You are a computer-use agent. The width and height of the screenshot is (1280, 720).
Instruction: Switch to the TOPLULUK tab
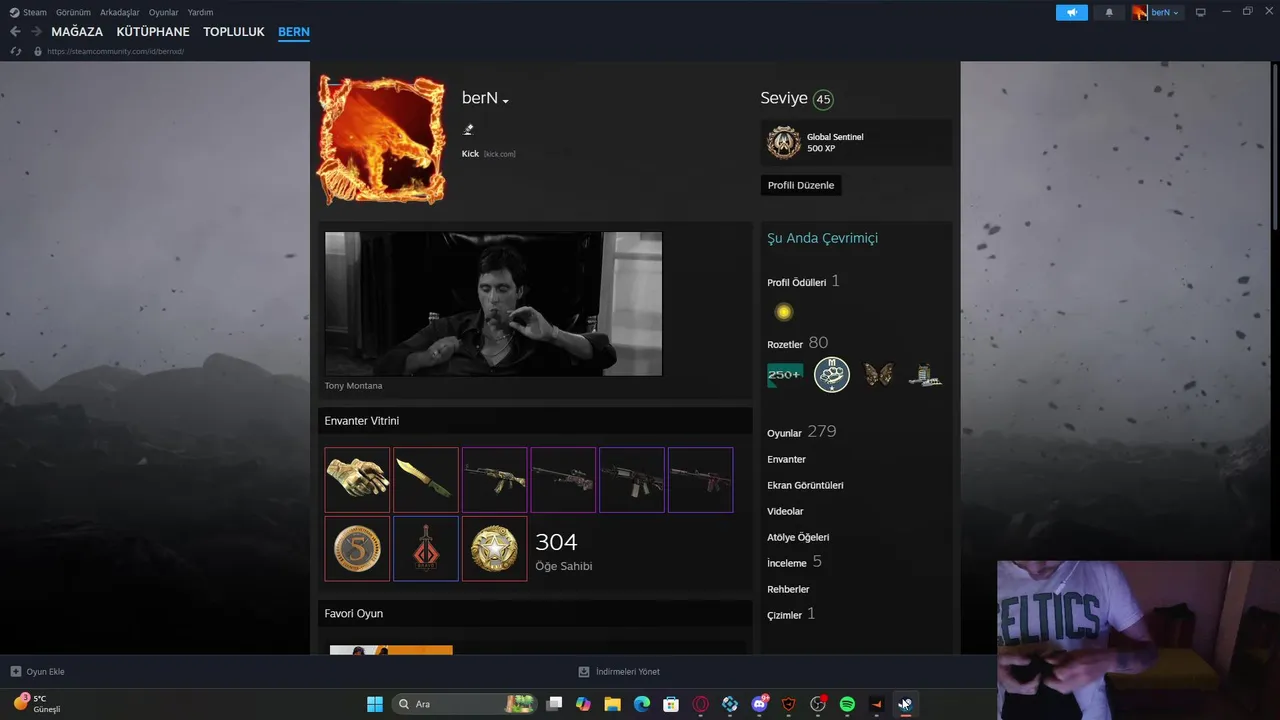click(x=234, y=32)
